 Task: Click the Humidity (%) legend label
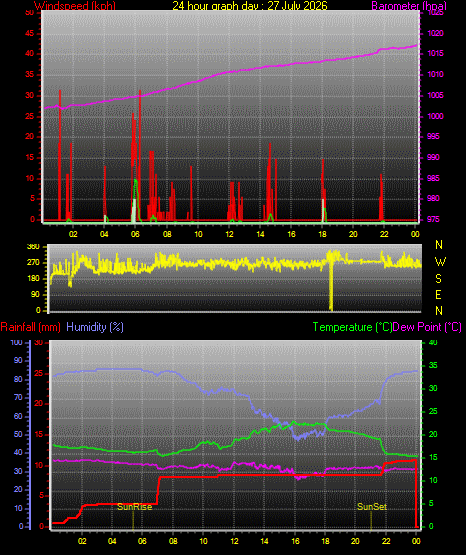click(95, 327)
